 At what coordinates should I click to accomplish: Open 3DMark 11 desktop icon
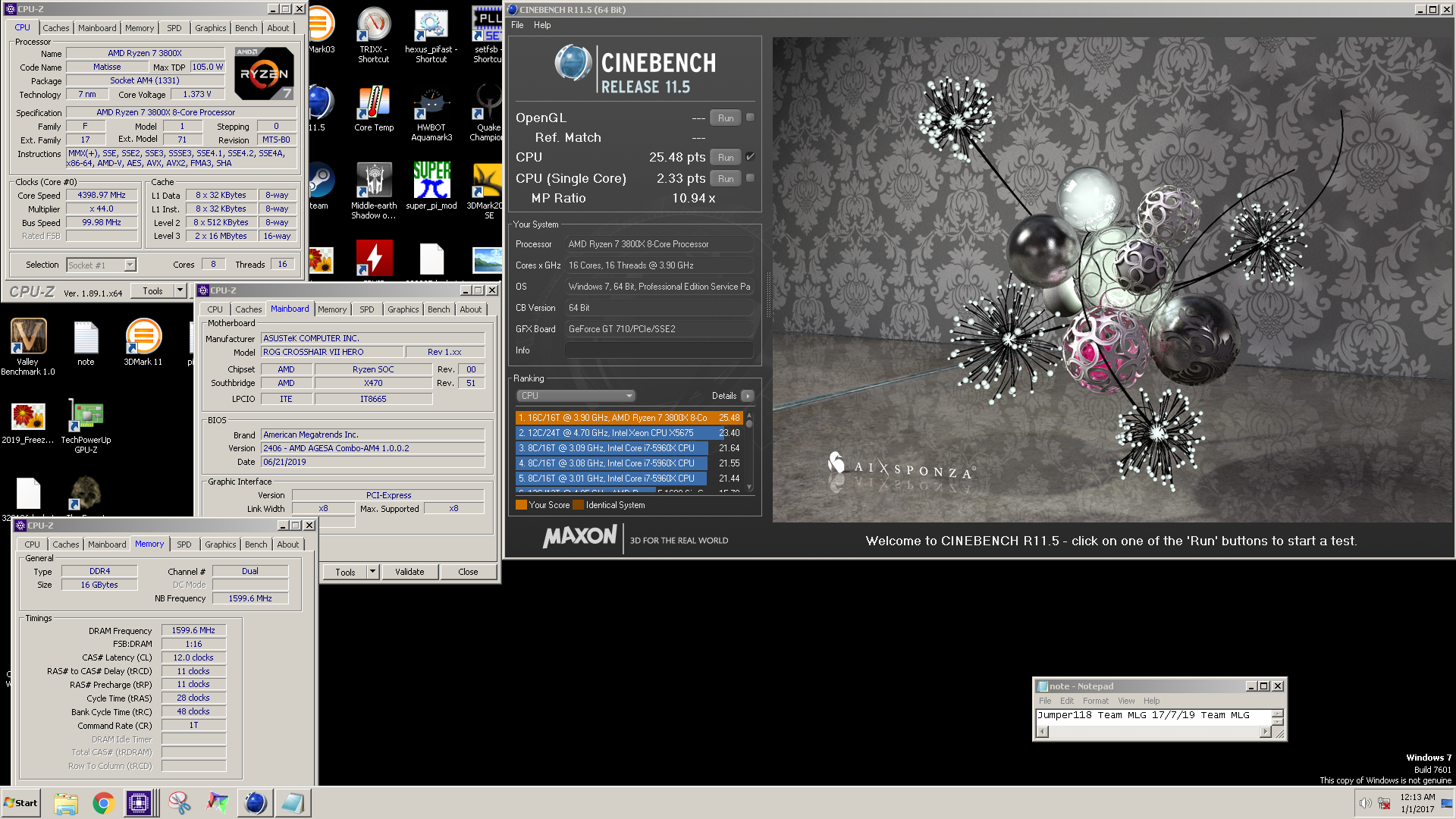click(143, 343)
